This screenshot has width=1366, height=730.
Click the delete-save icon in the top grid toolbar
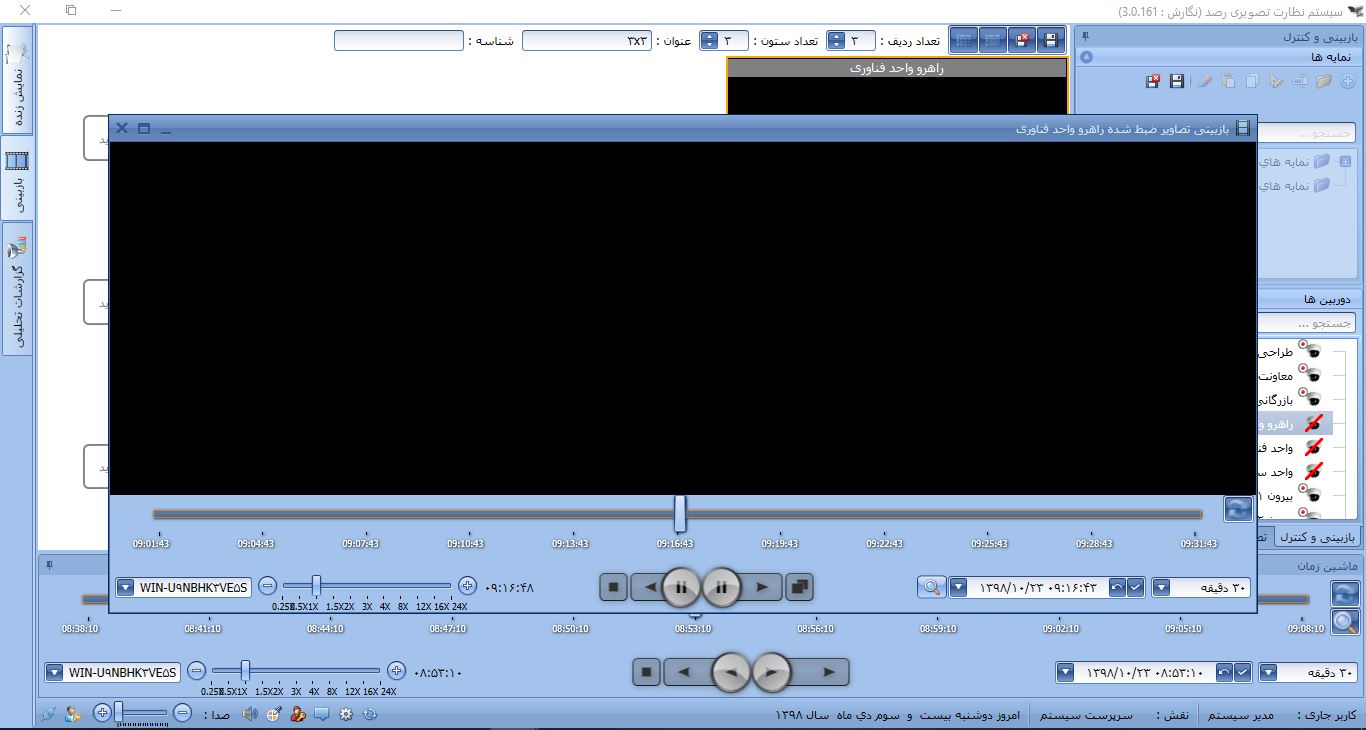pyautogui.click(x=1022, y=40)
